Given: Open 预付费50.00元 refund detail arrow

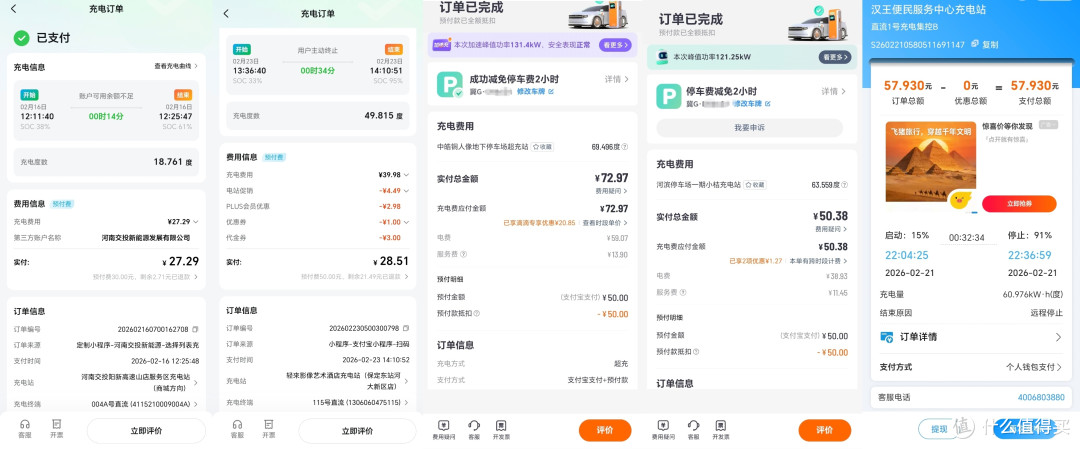Looking at the screenshot, I should point(406,277).
